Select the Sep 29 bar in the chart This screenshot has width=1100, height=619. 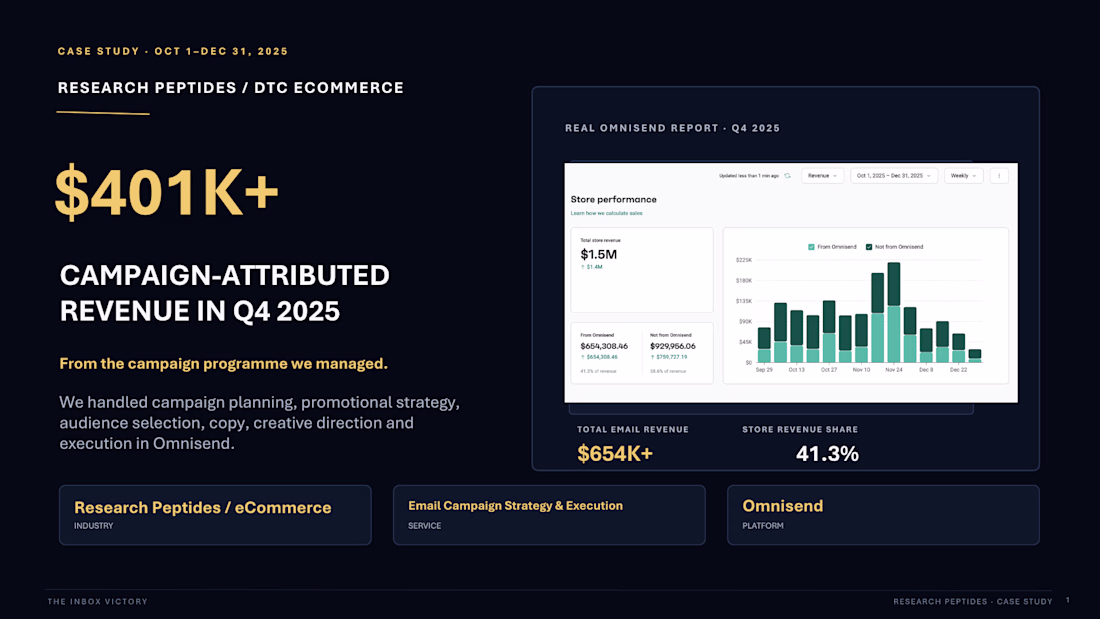(764, 345)
